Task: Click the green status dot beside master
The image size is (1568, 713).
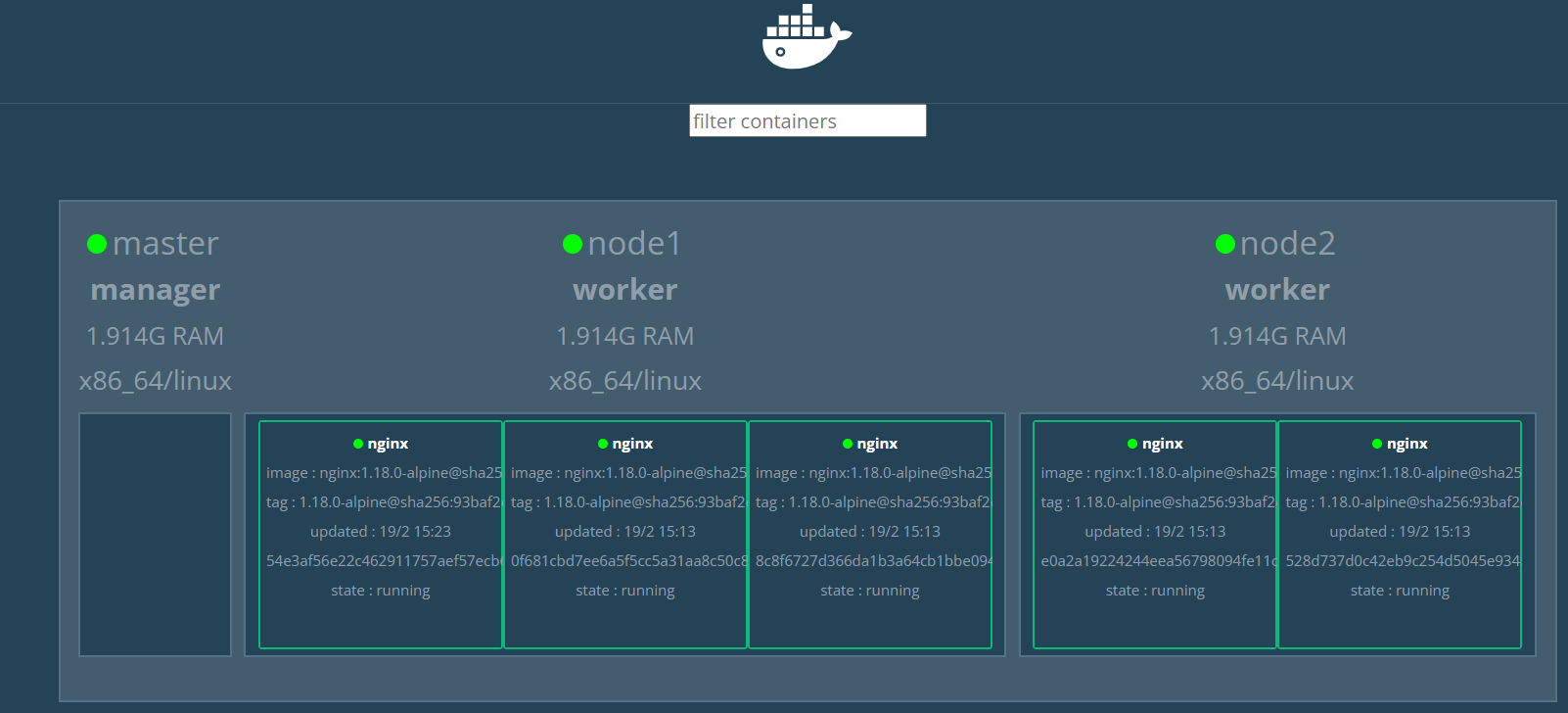Action: (97, 244)
